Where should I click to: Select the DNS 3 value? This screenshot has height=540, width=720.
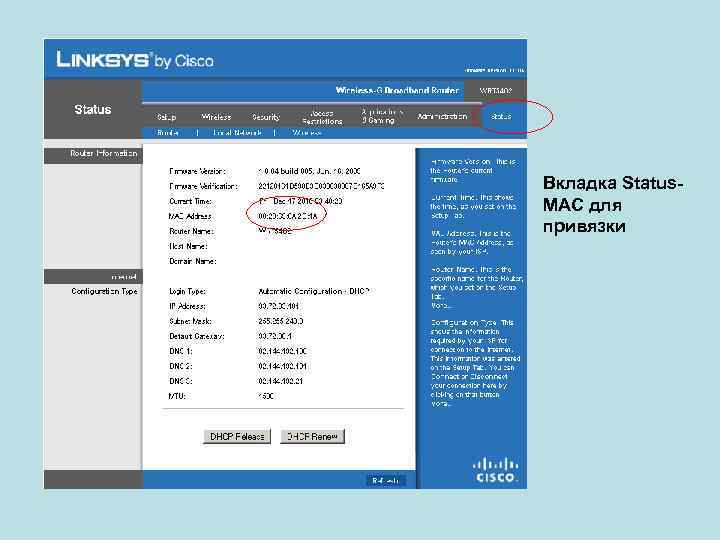click(280, 381)
